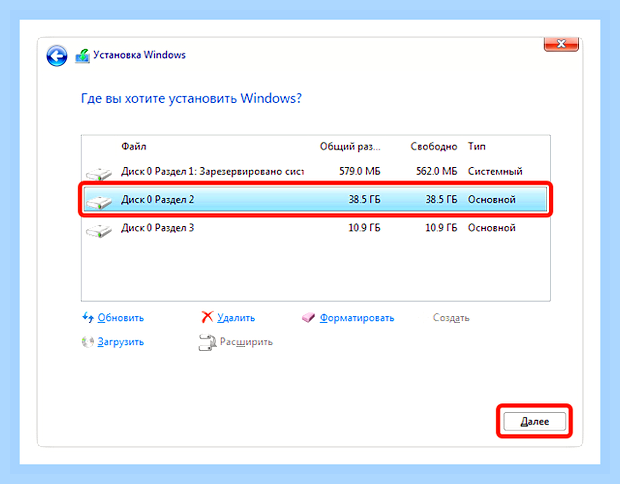Go back using the blue arrow button
Viewport: 620px width, 484px height.
click(57, 56)
